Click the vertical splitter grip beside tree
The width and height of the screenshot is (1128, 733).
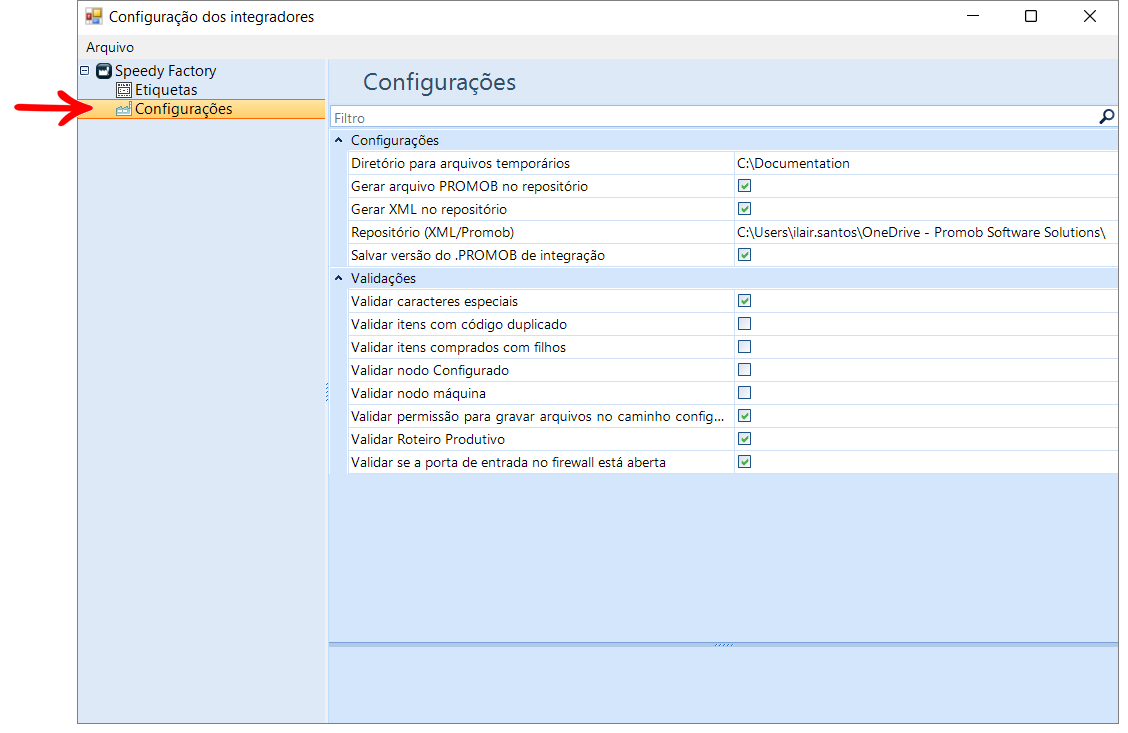coord(327,391)
